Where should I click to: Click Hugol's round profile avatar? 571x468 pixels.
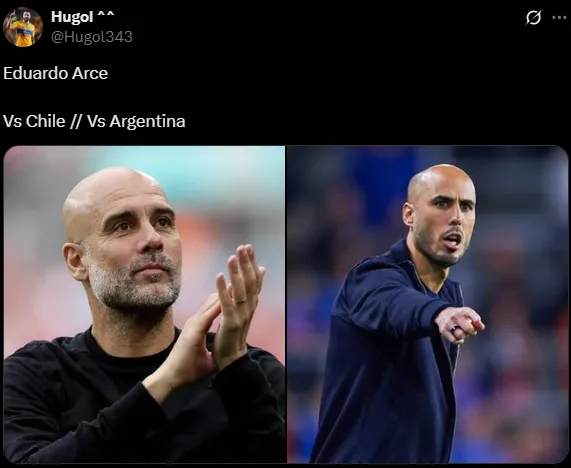pos(23,27)
